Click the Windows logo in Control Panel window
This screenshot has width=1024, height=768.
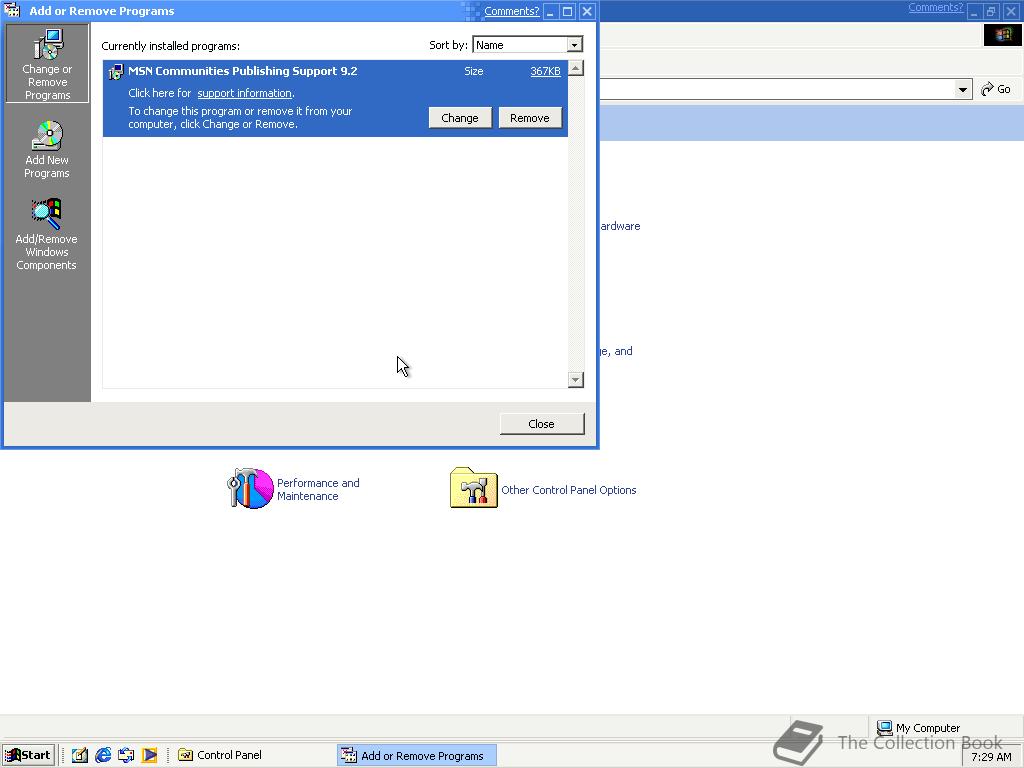[1002, 35]
